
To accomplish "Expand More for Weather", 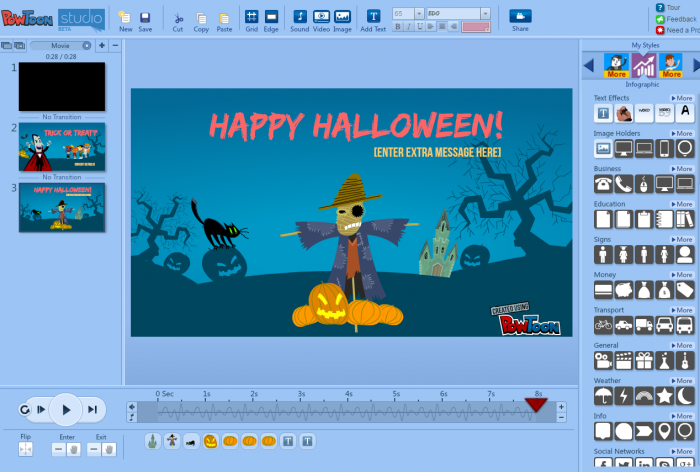I will click(x=682, y=381).
